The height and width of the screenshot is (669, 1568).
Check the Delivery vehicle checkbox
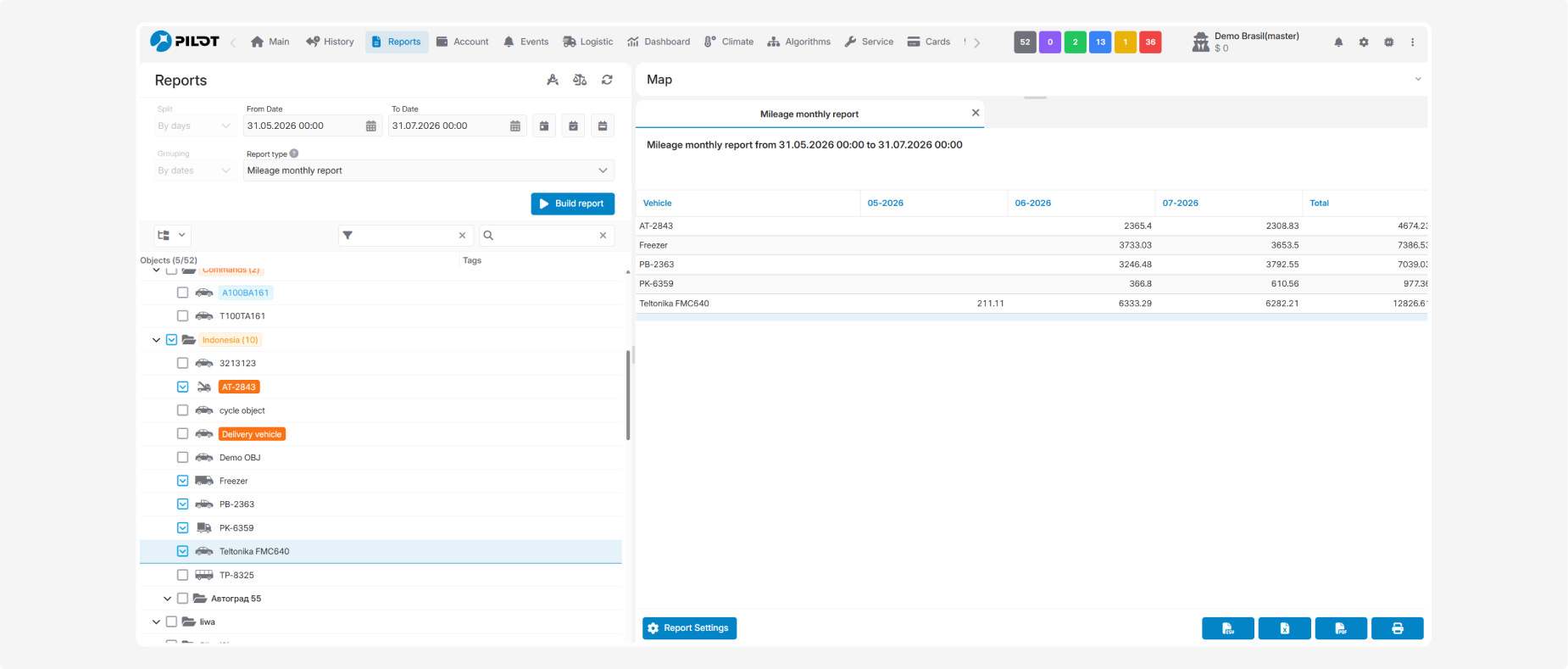(182, 434)
